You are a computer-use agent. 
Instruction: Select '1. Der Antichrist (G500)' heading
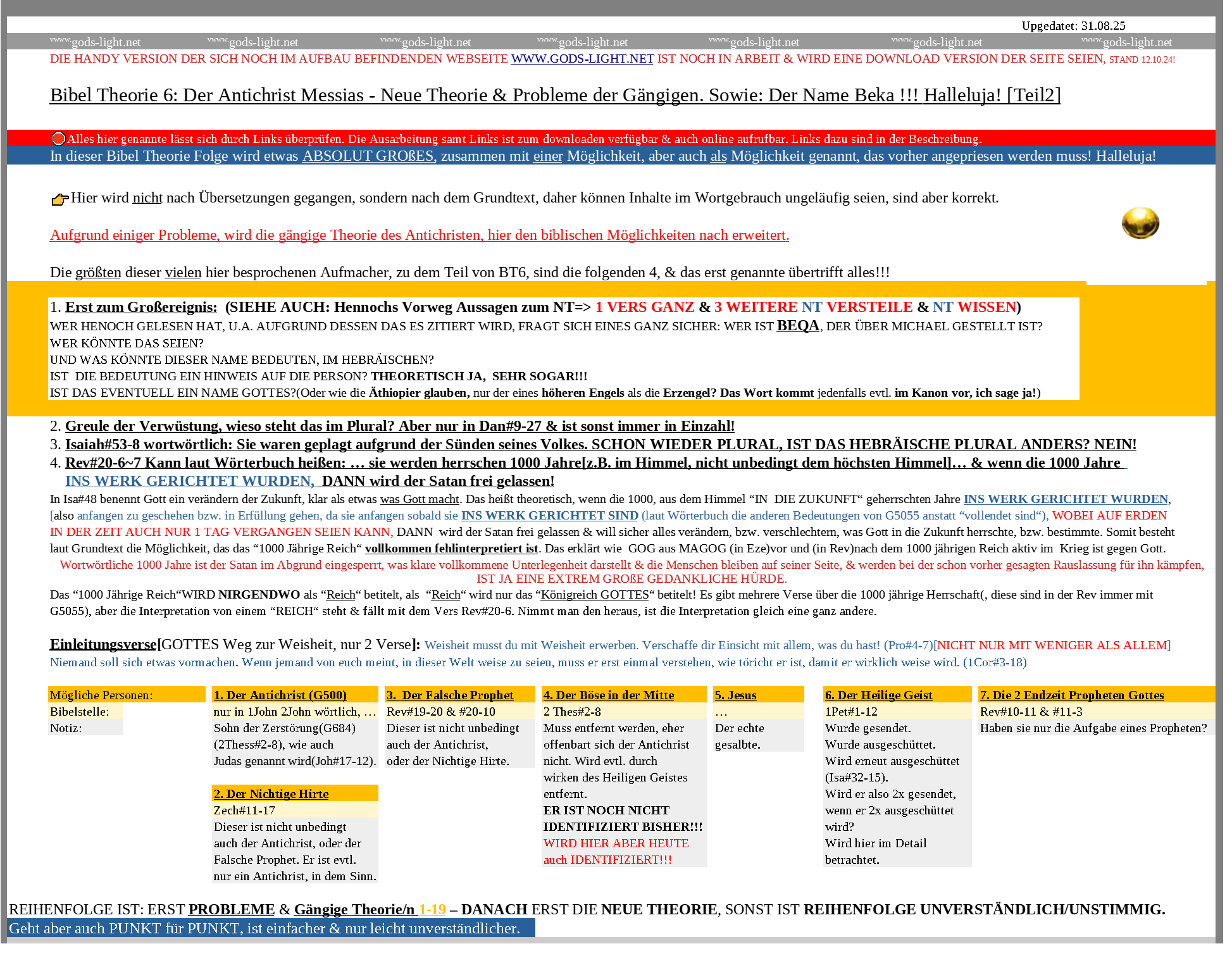(280, 695)
